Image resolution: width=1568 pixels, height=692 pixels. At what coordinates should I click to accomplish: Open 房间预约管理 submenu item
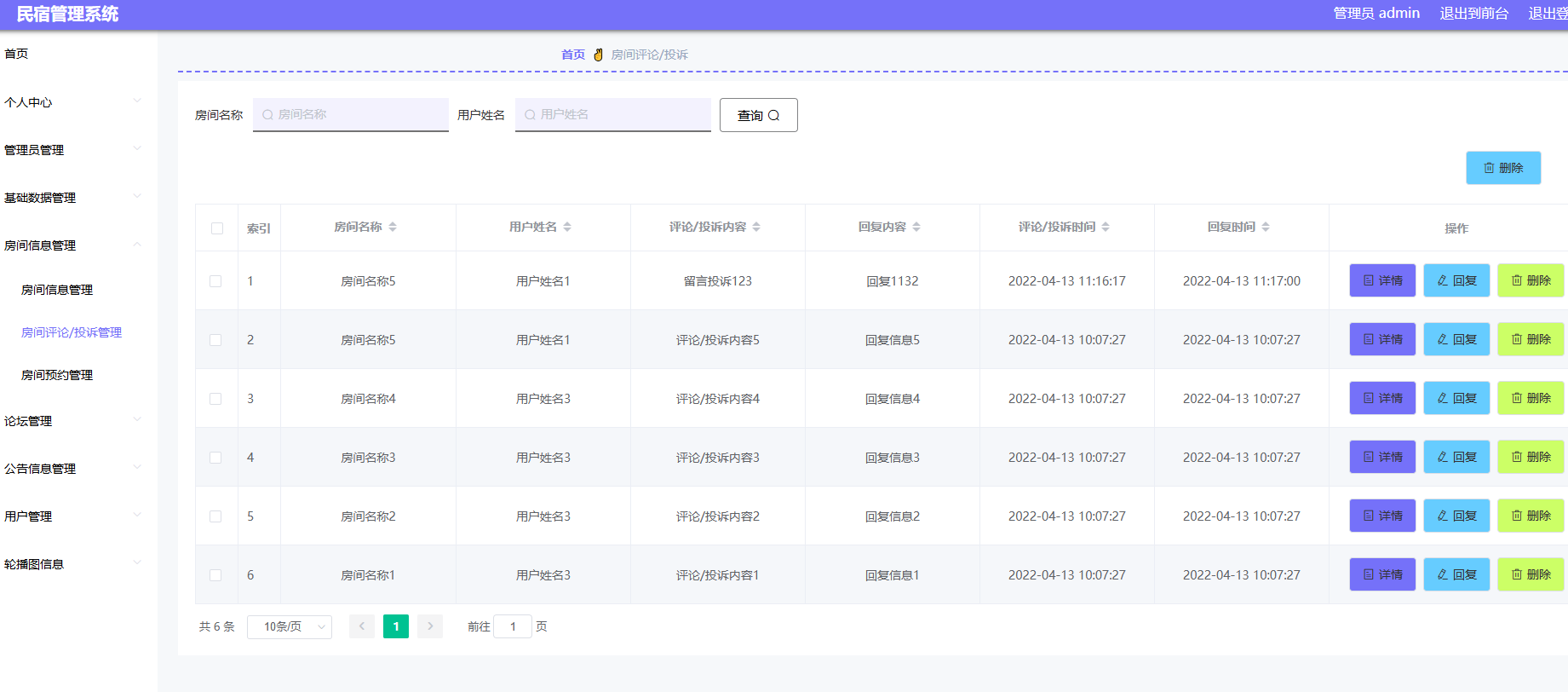pos(57,375)
